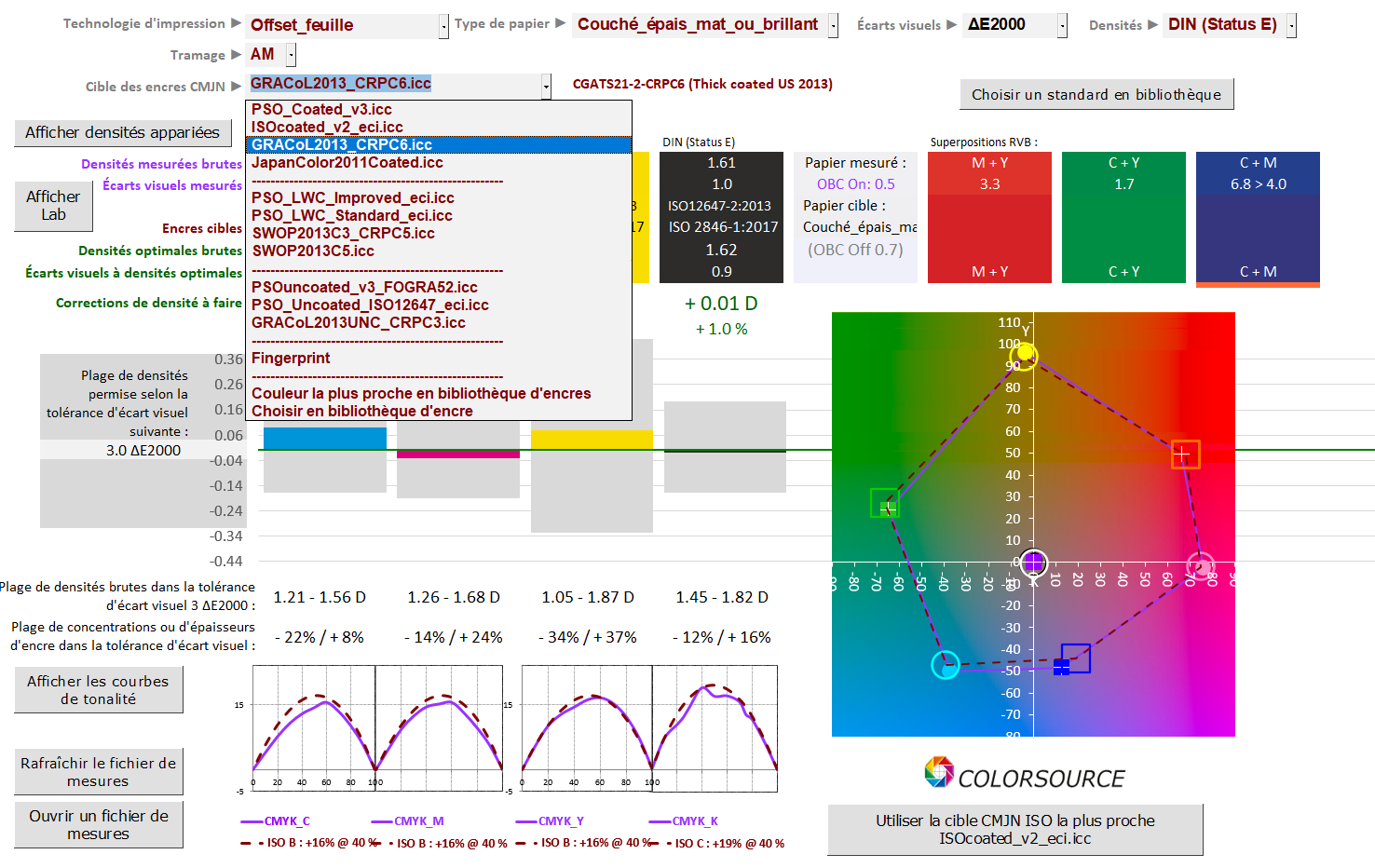
Task: Click the - 34% / + 37% concentration range
Action: point(588,638)
